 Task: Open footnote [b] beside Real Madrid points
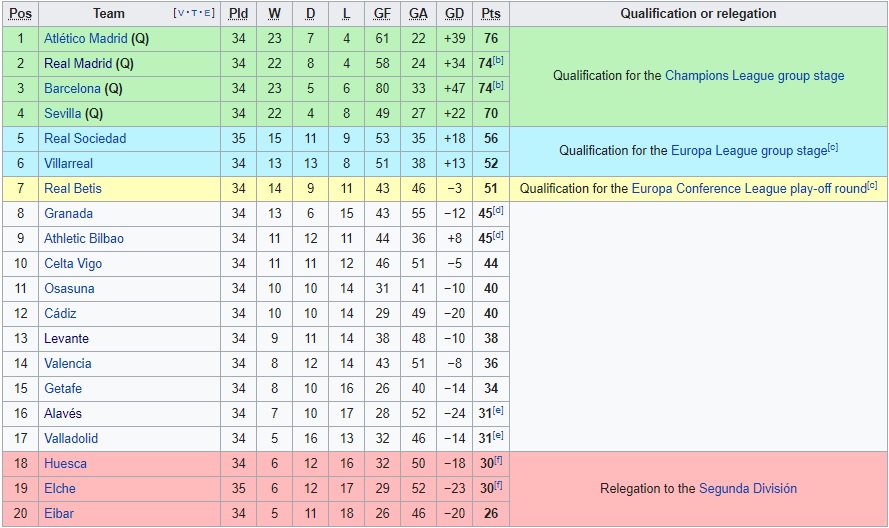tap(498, 60)
